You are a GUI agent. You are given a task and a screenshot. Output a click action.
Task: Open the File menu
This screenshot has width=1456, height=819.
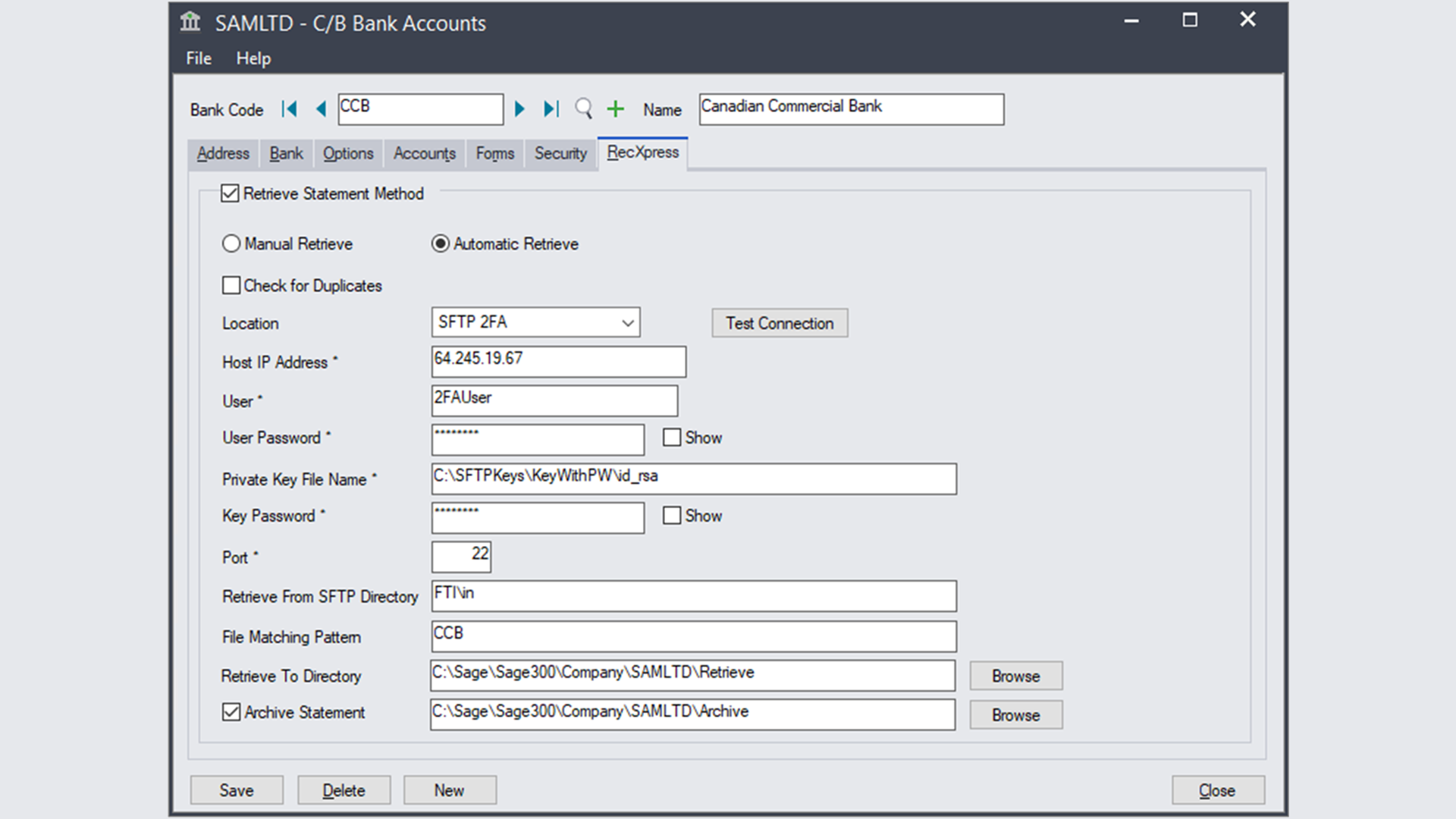click(197, 58)
